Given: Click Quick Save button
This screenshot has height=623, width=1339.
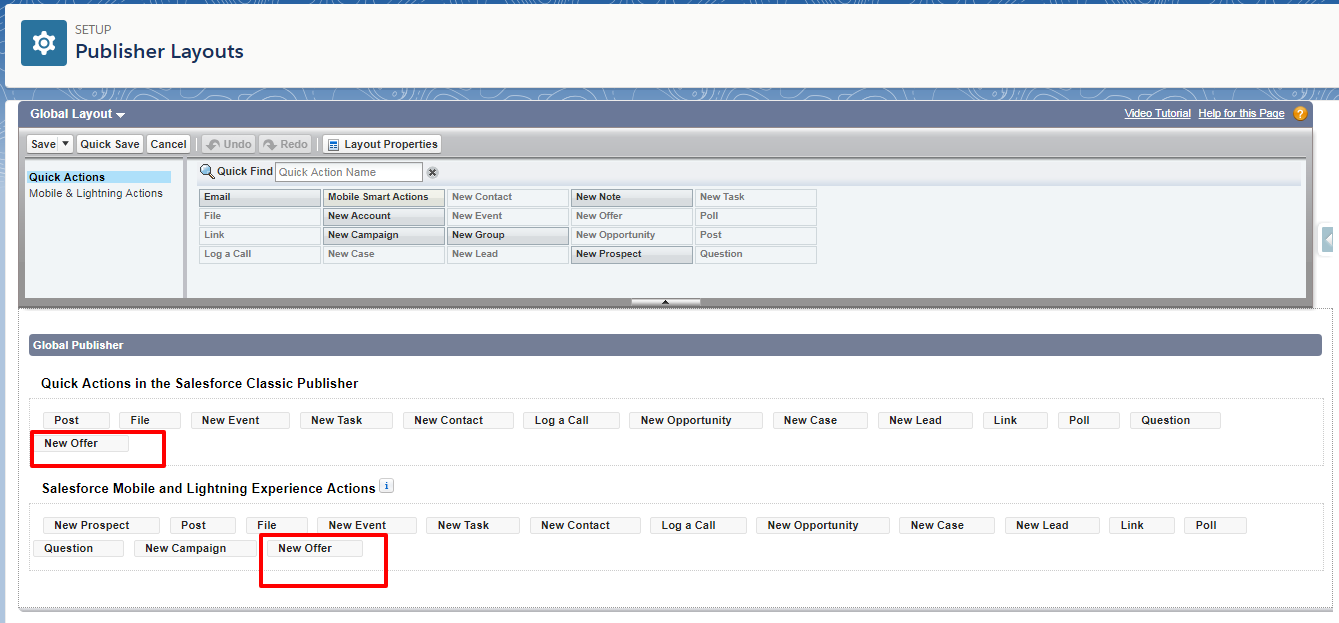Looking at the screenshot, I should pos(110,144).
